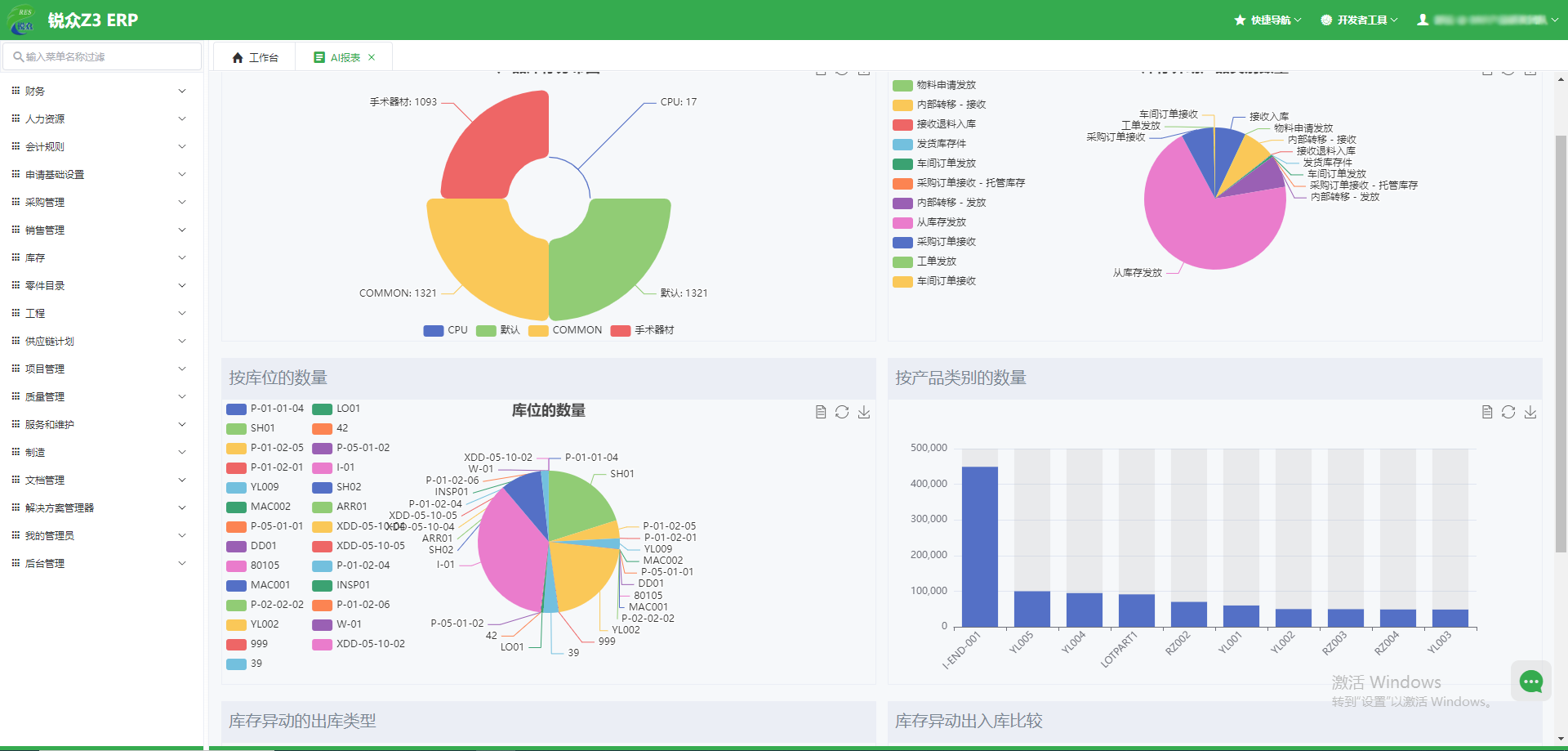
Task: Refresh the 库位的数量 chart
Action: click(842, 412)
